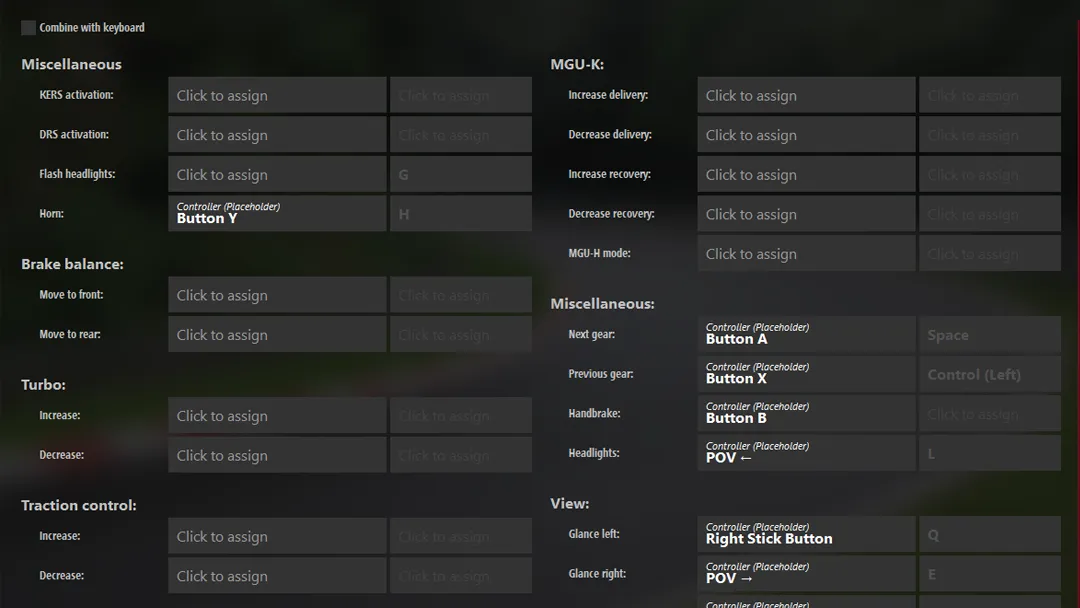Assign MGU-K Increase delivery binding
The height and width of the screenshot is (608, 1080).
[806, 94]
